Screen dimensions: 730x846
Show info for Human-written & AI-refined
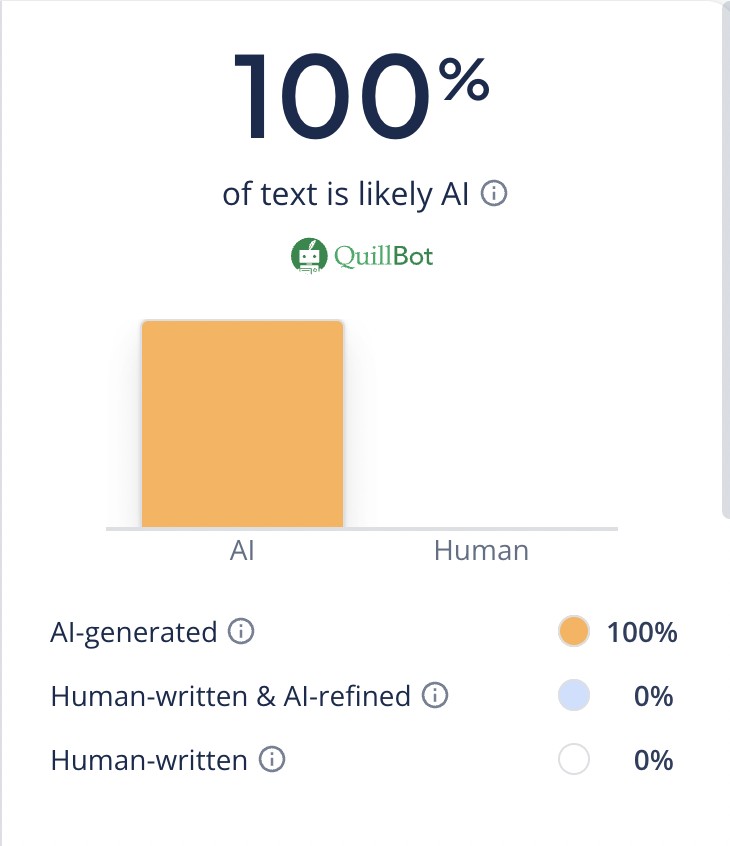434,695
